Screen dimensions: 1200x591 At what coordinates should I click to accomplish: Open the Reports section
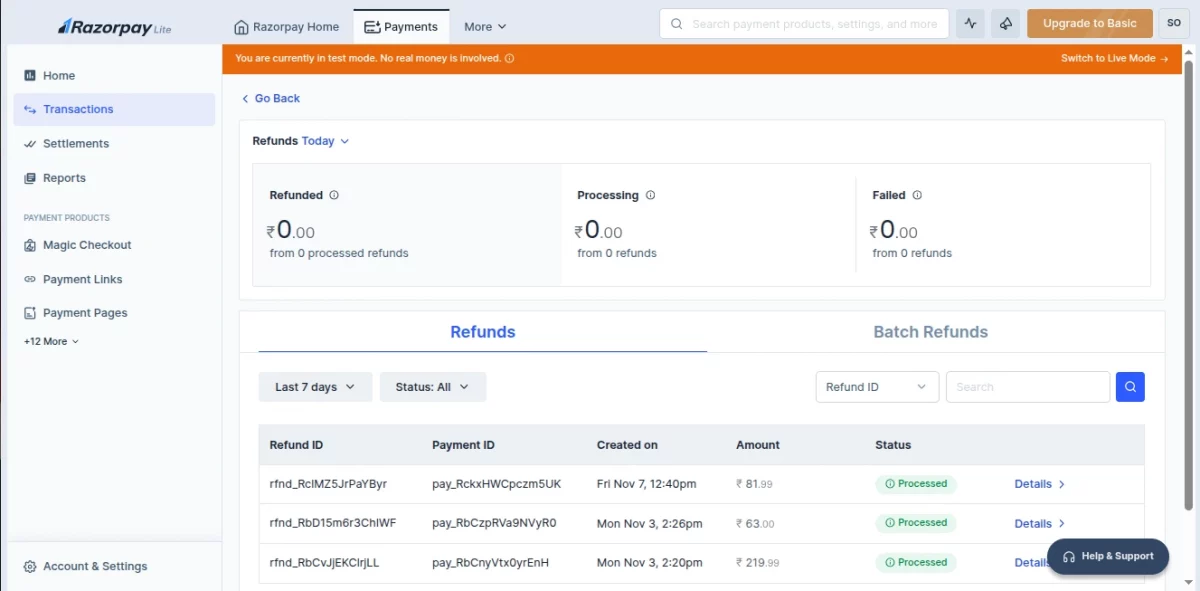click(x=66, y=177)
